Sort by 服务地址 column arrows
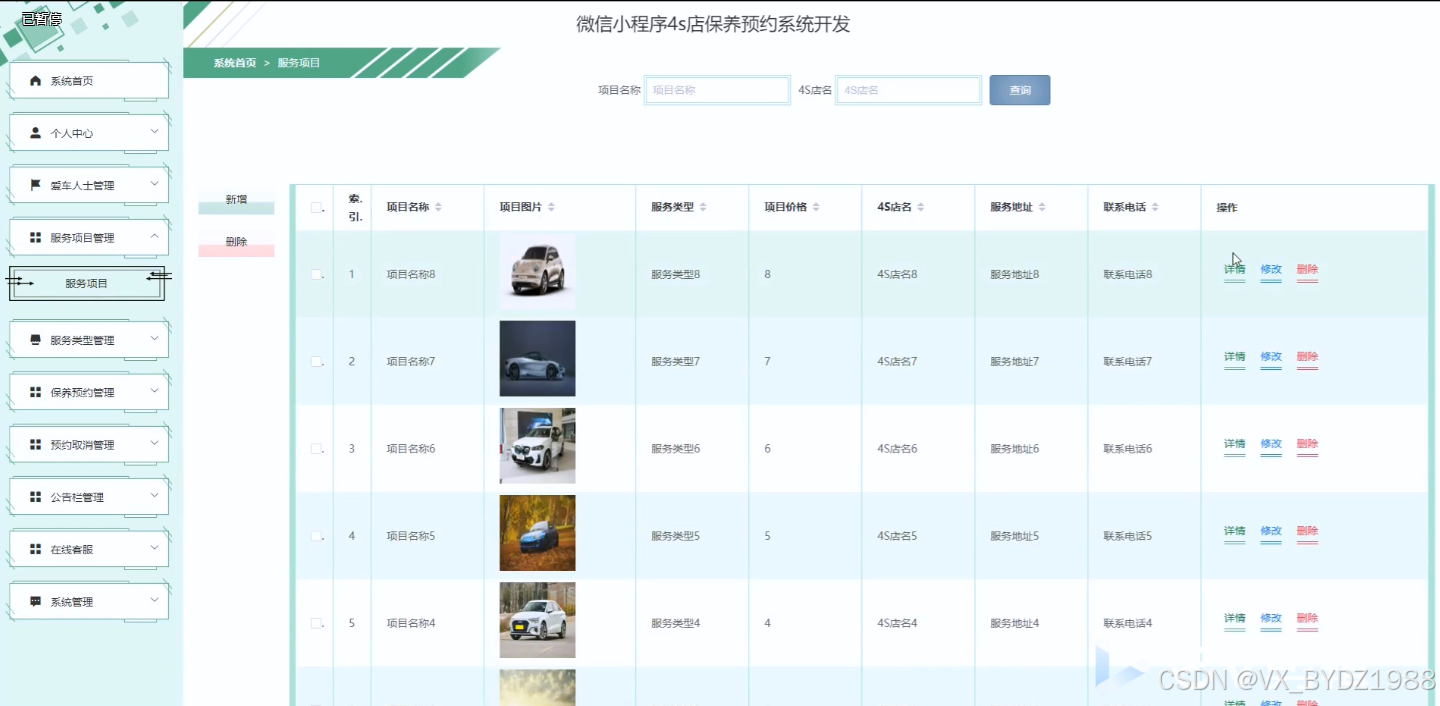Viewport: 1440px width, 706px height. 1041,207
